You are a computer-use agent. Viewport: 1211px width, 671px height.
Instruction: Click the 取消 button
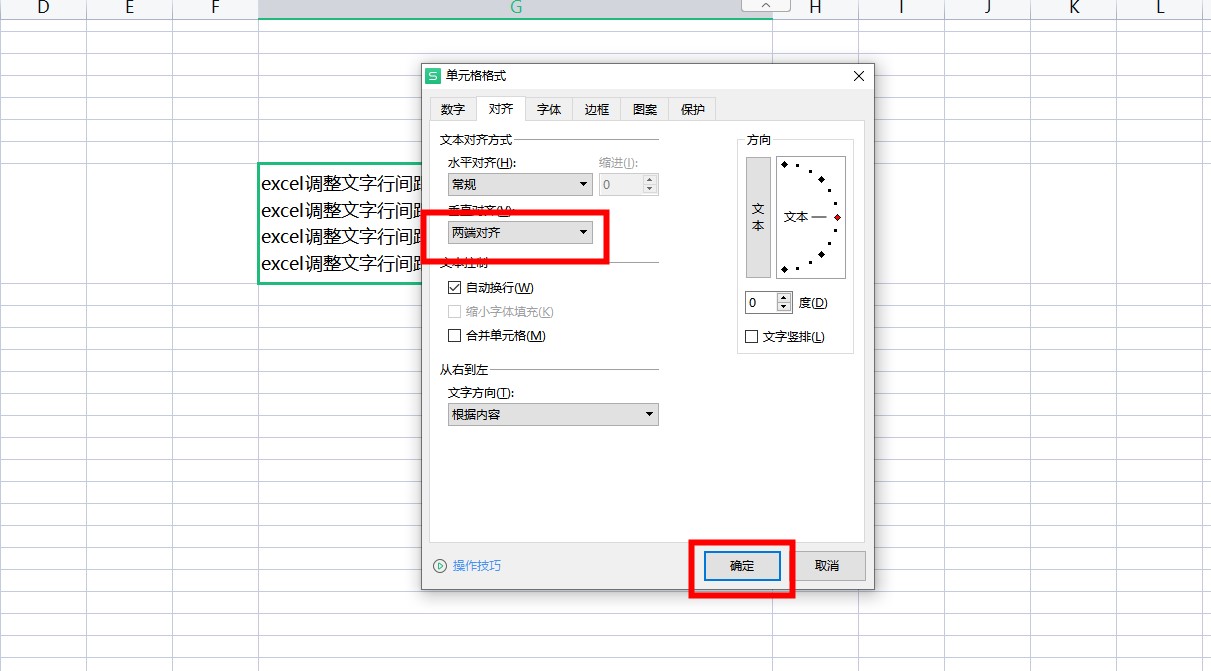click(x=826, y=566)
